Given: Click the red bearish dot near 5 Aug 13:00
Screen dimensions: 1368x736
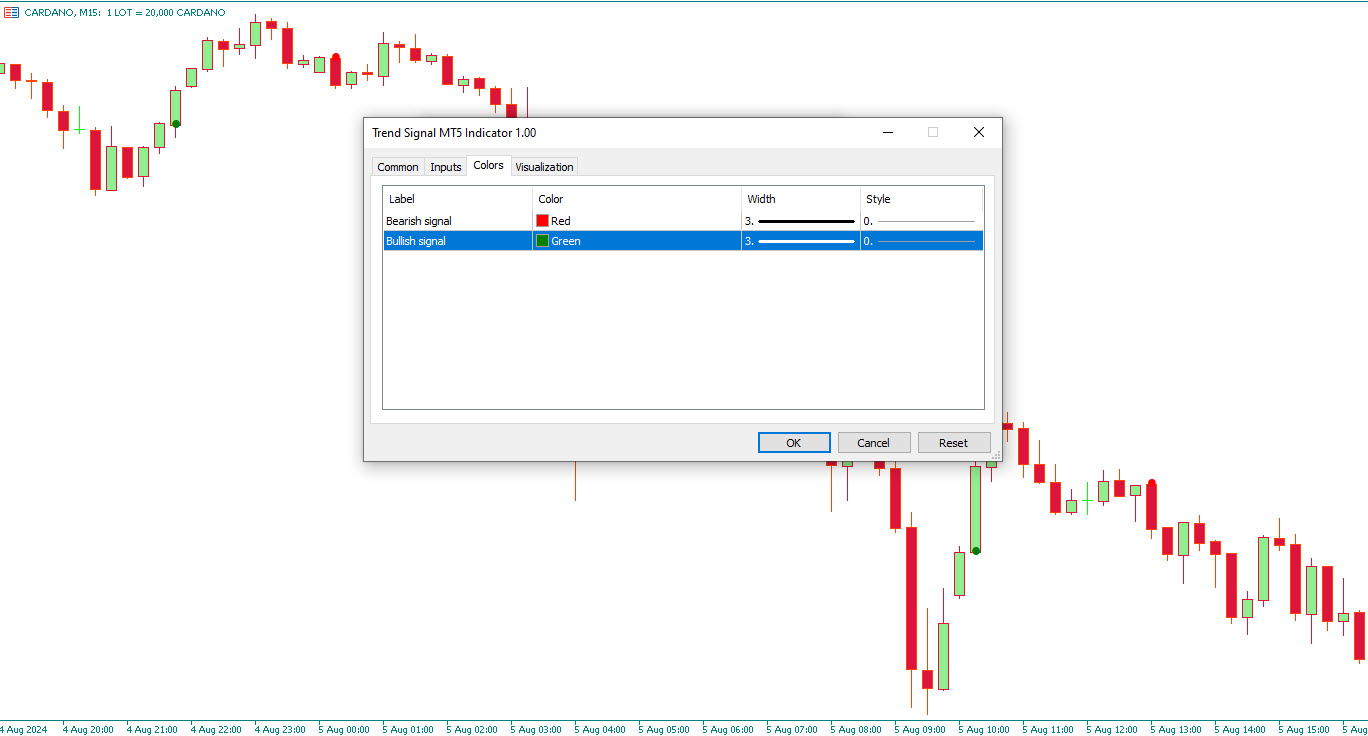Looking at the screenshot, I should (1152, 484).
